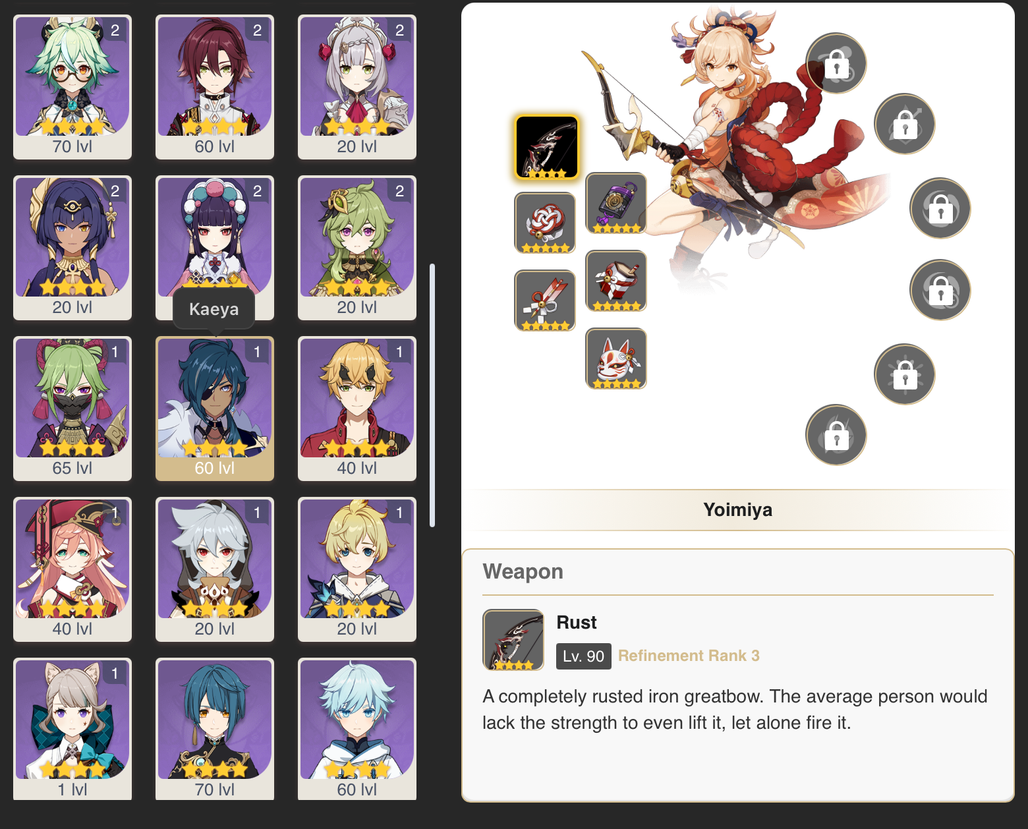Open the red knot flower artifact
1028x829 pixels.
click(545, 223)
